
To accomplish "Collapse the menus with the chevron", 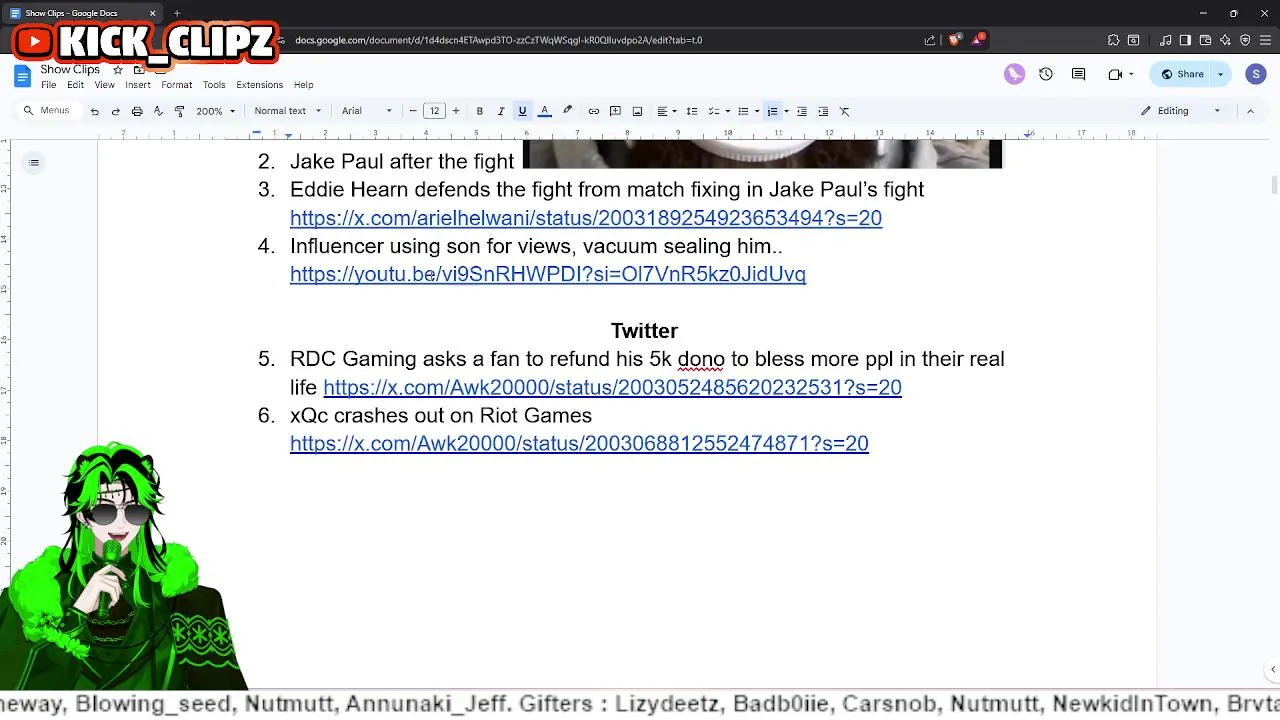I will click(x=1250, y=111).
